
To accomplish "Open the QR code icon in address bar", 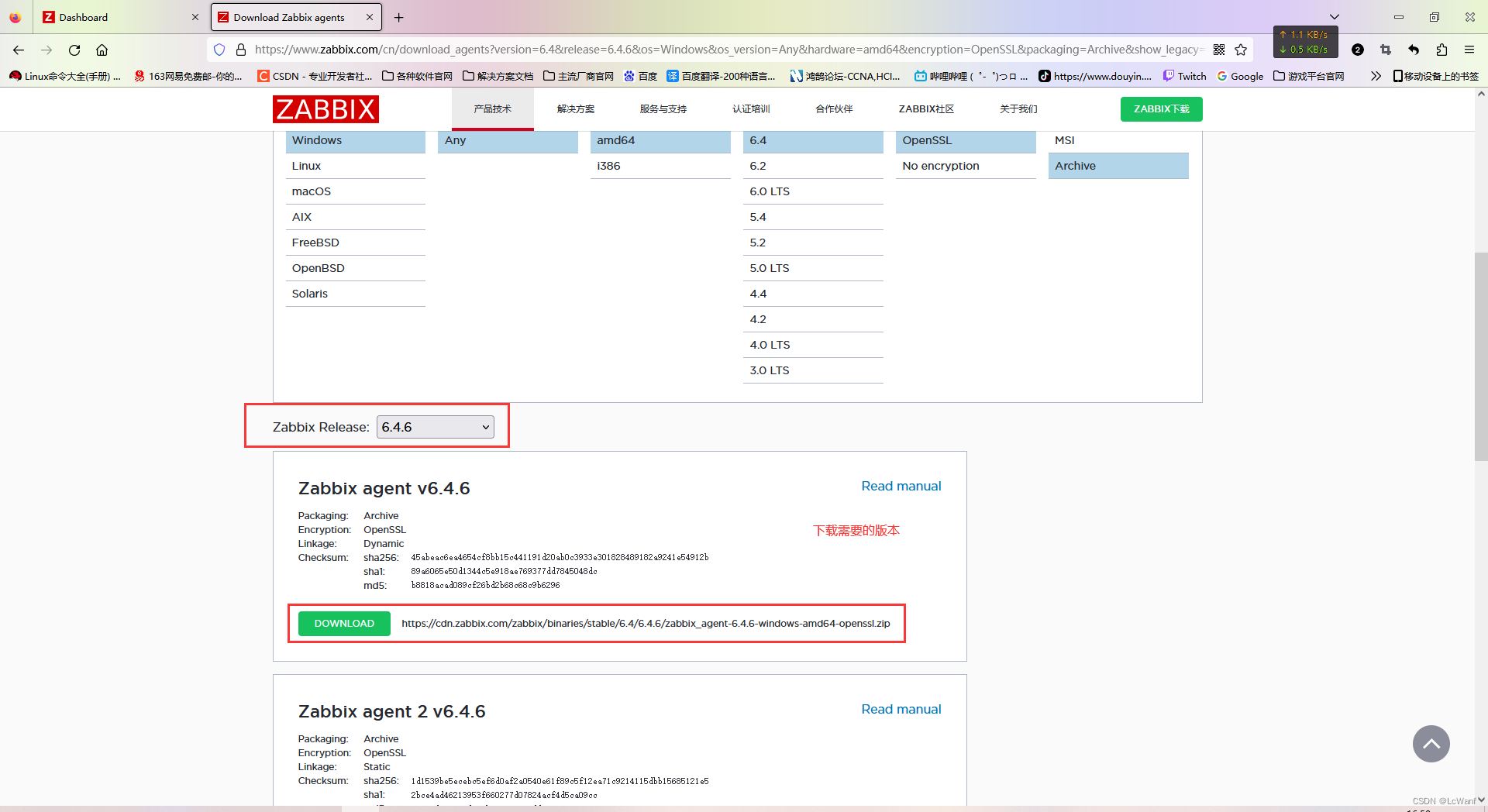I will click(1219, 50).
